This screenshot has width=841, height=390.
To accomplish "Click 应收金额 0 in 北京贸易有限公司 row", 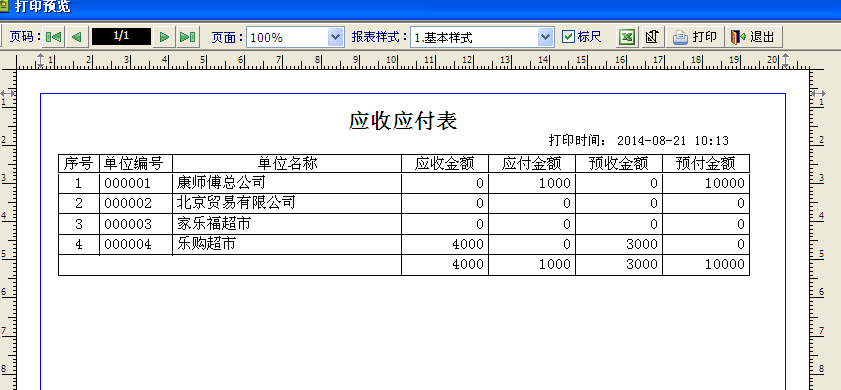I will point(479,204).
